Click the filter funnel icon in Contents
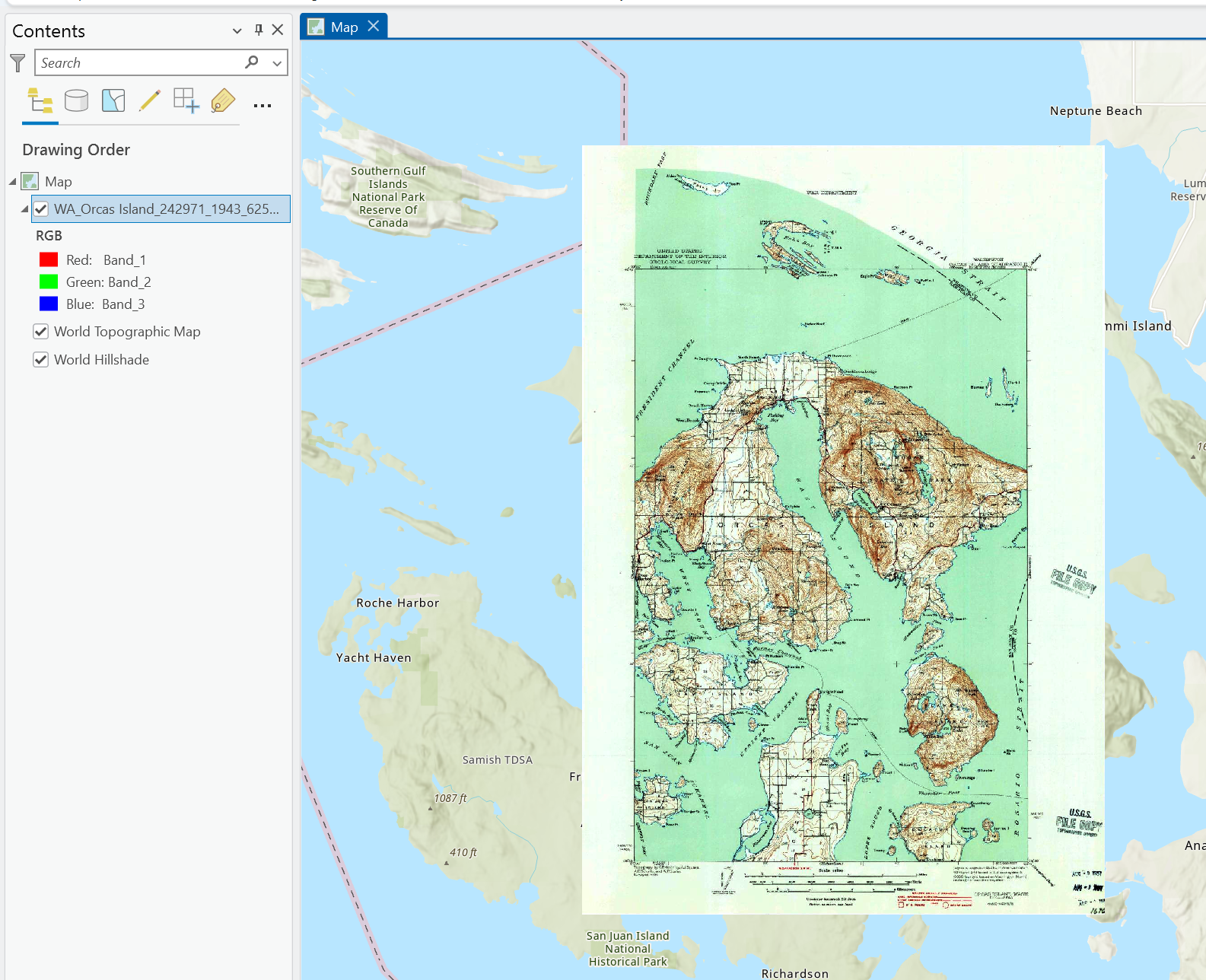Viewport: 1206px width, 980px height. 18,62
